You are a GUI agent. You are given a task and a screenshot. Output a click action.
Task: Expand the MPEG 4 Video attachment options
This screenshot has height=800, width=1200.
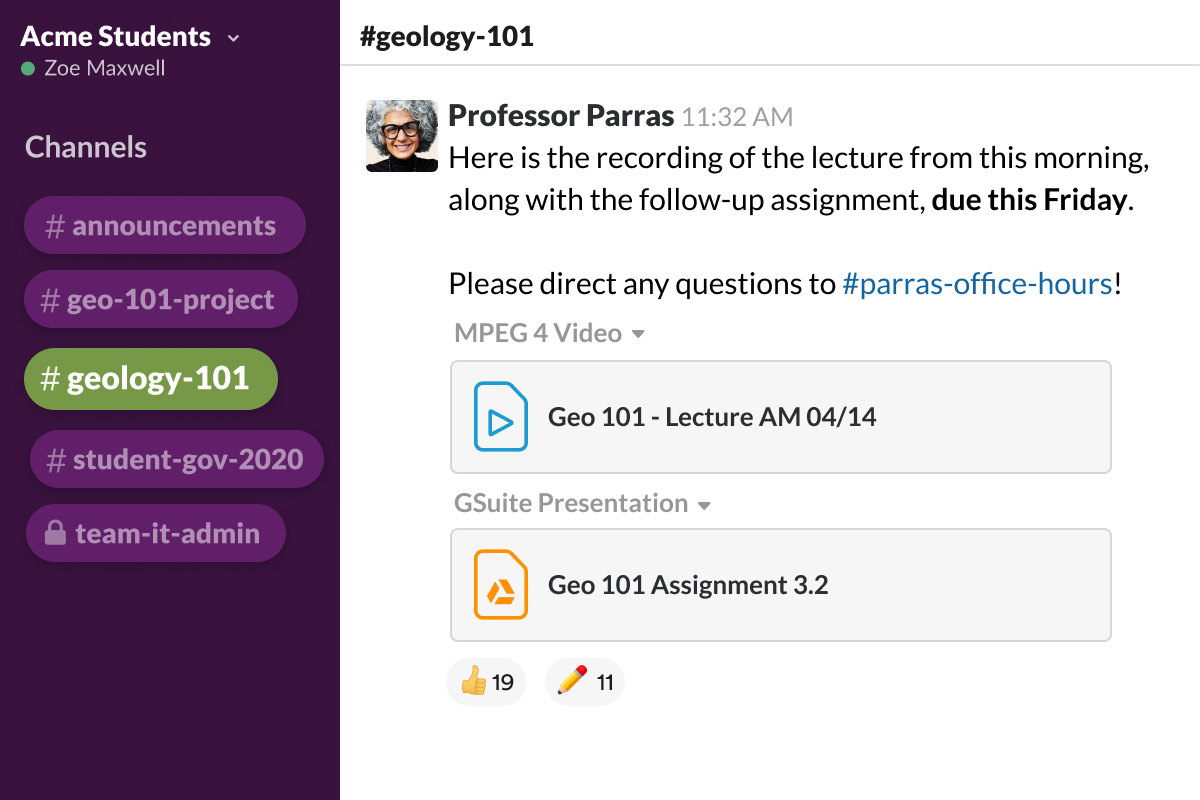click(640, 333)
